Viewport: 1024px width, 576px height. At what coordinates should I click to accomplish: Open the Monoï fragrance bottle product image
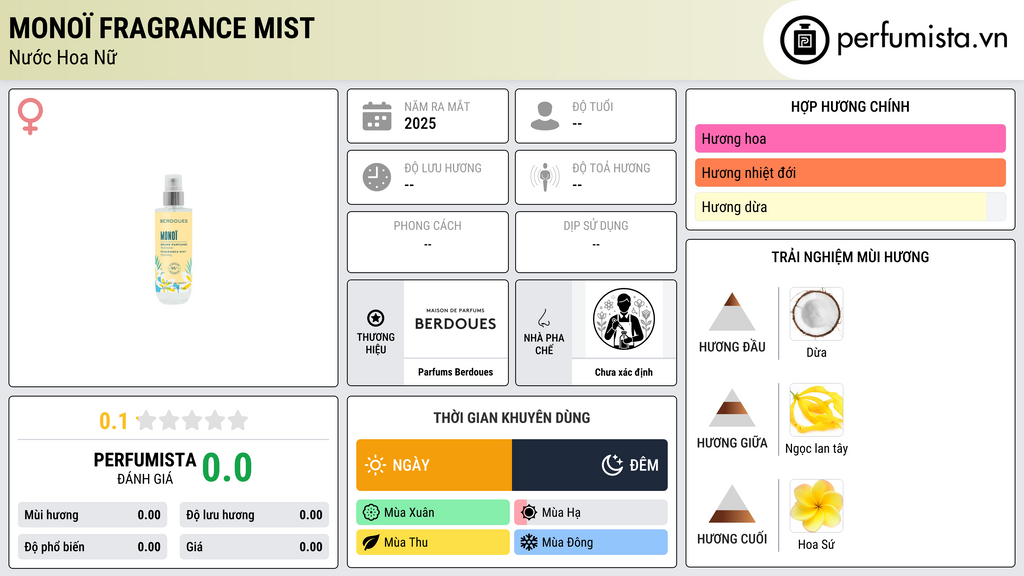(x=174, y=239)
